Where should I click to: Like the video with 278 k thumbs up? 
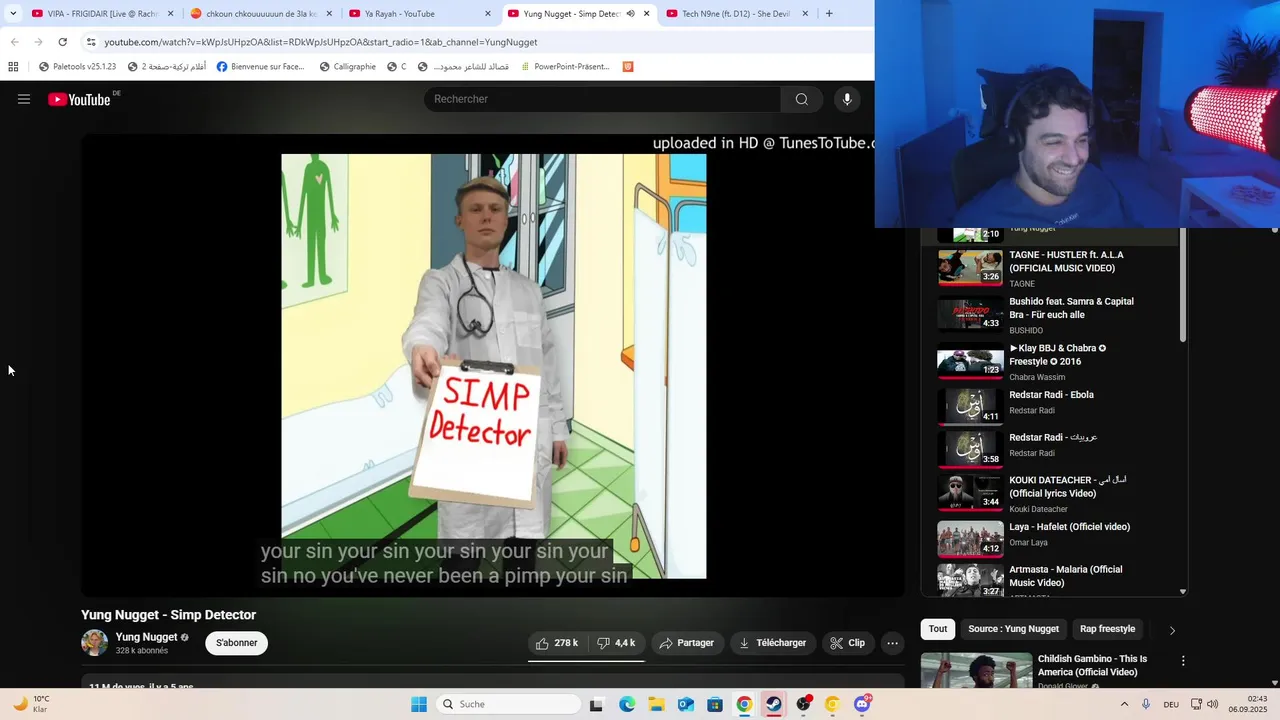pyautogui.click(x=557, y=643)
